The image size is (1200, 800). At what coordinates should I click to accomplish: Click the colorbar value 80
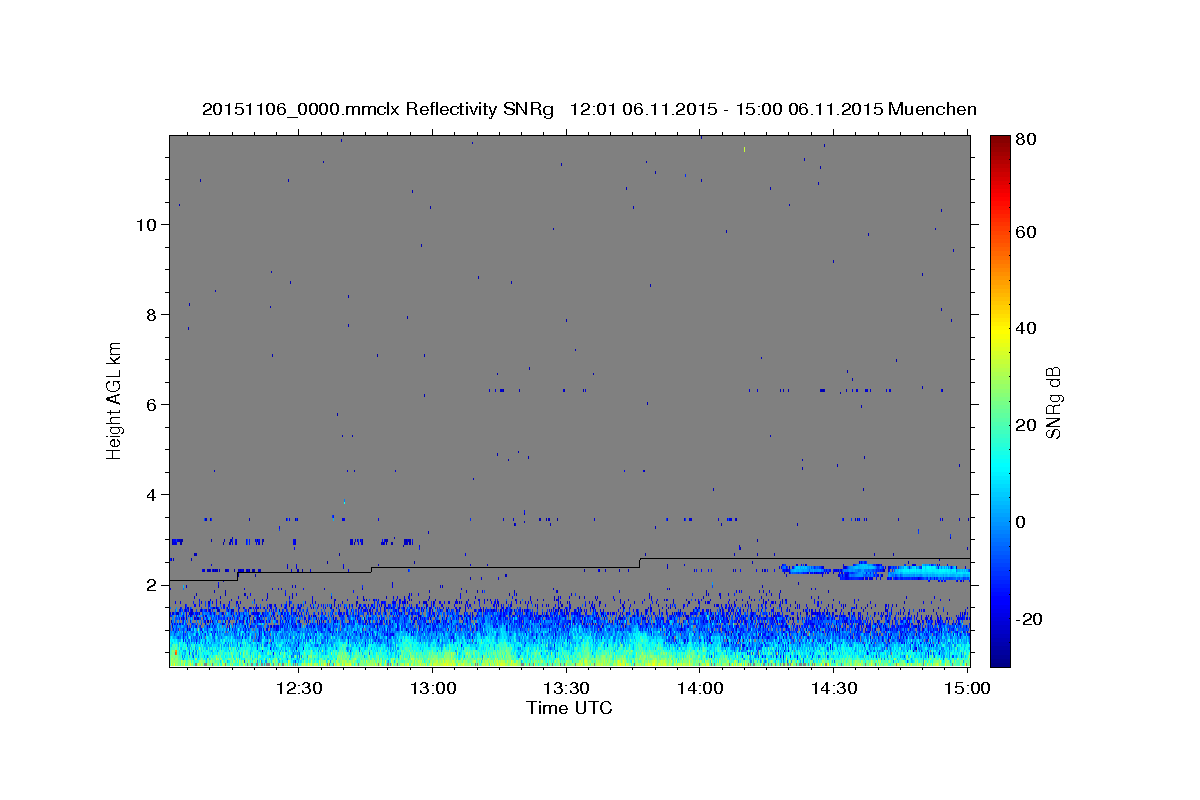point(1025,140)
